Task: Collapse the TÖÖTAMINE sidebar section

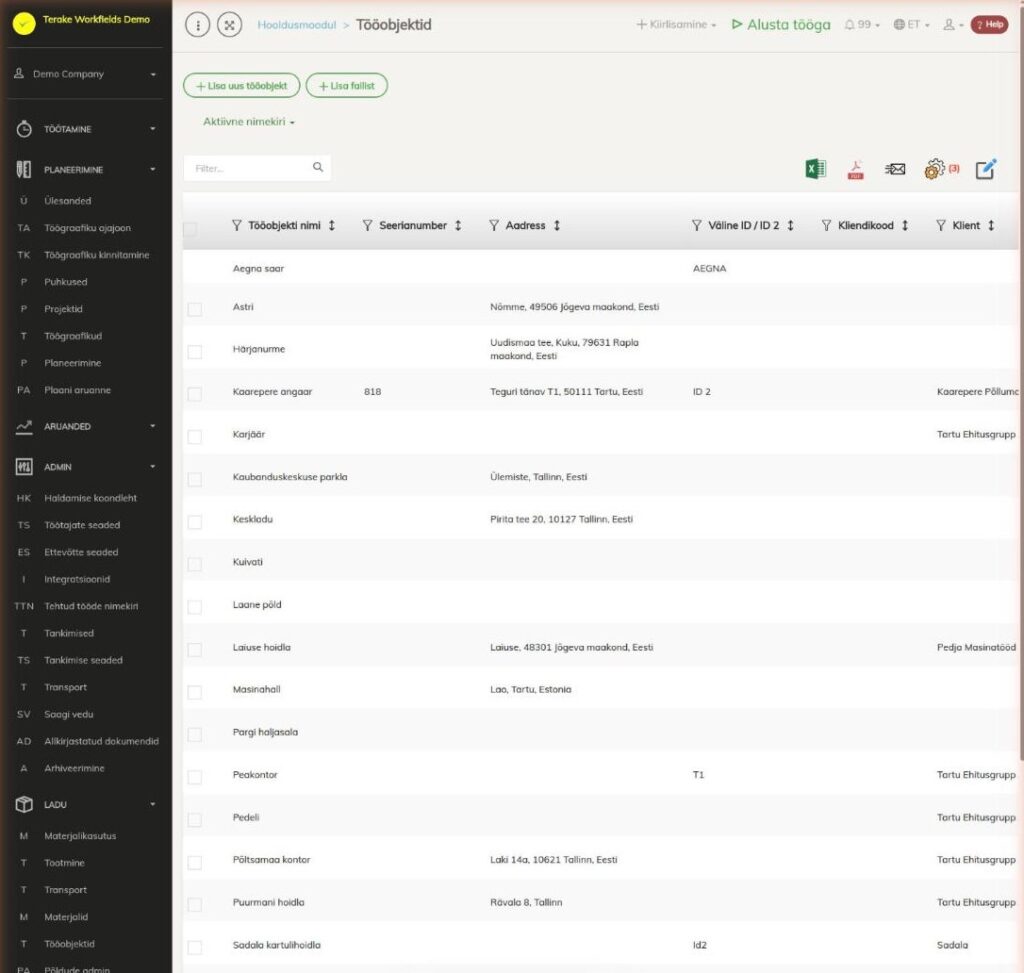Action: pos(86,129)
